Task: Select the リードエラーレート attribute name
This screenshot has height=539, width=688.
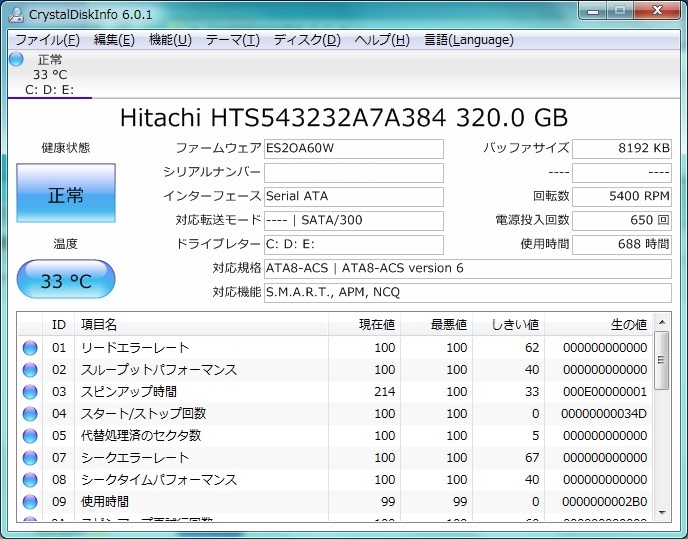Action: (x=135, y=348)
